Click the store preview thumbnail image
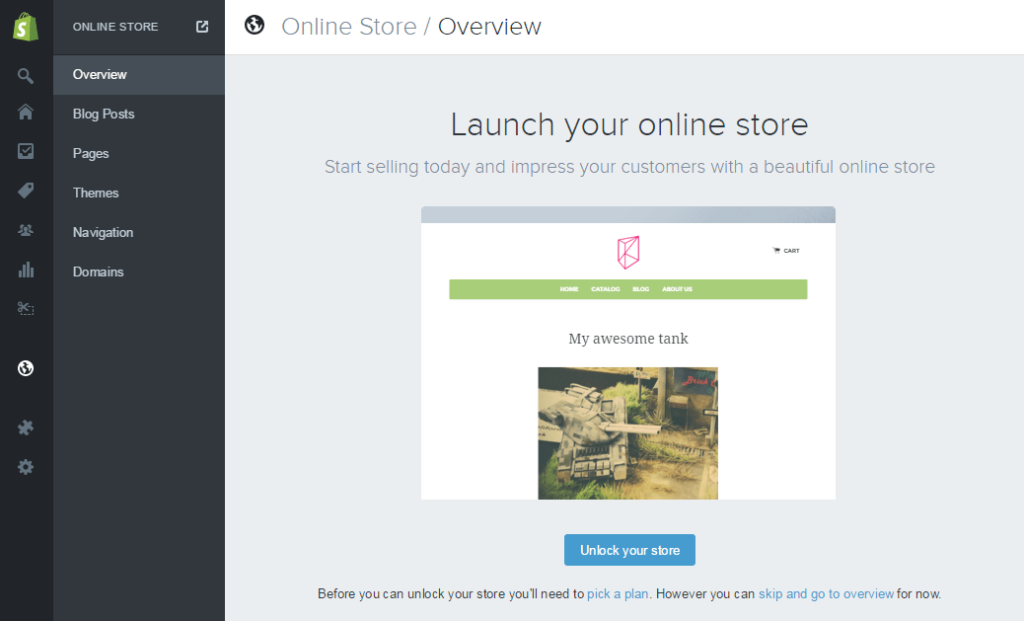1024x621 pixels. point(628,353)
